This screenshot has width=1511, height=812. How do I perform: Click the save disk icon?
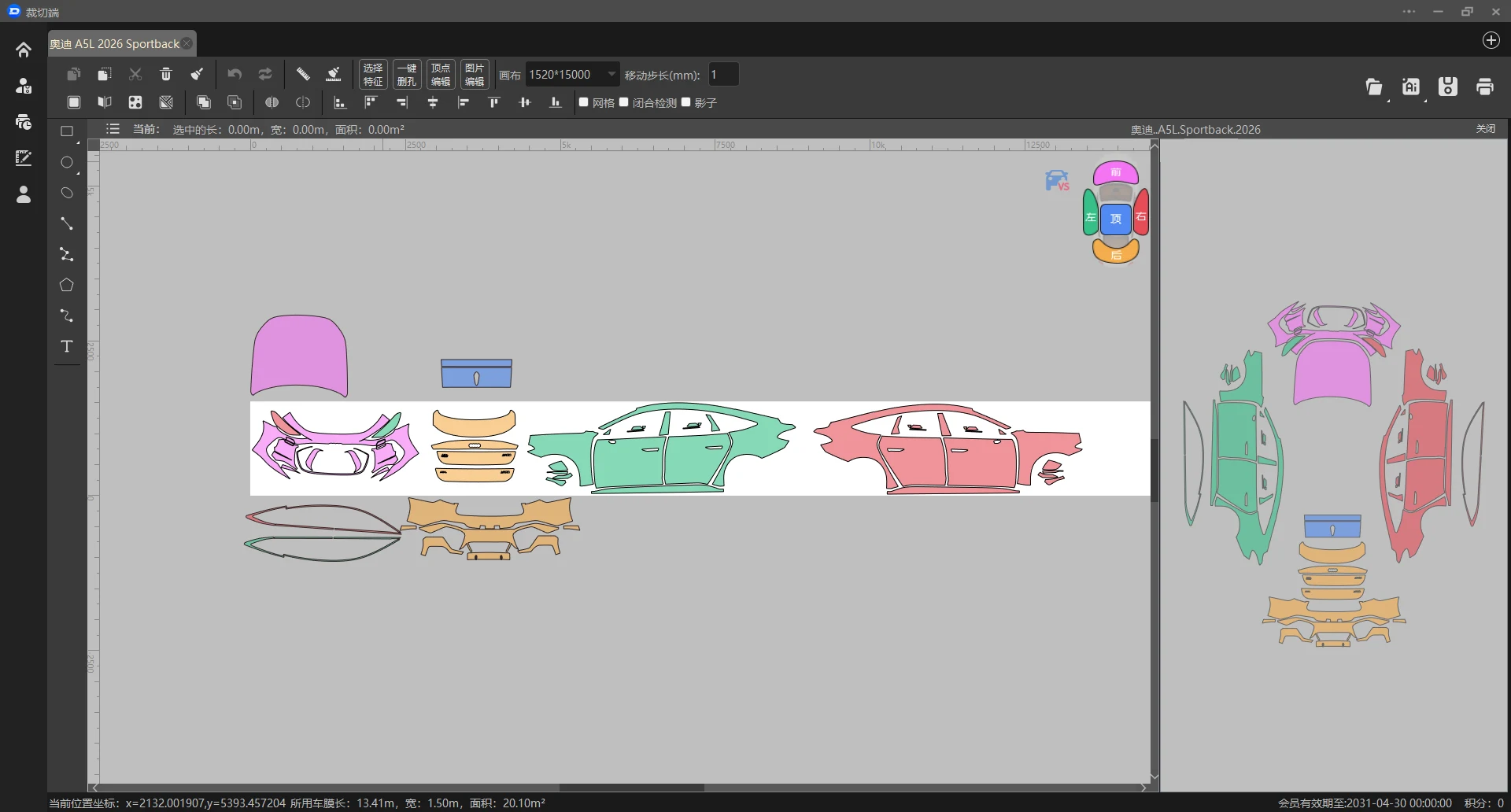(1448, 87)
